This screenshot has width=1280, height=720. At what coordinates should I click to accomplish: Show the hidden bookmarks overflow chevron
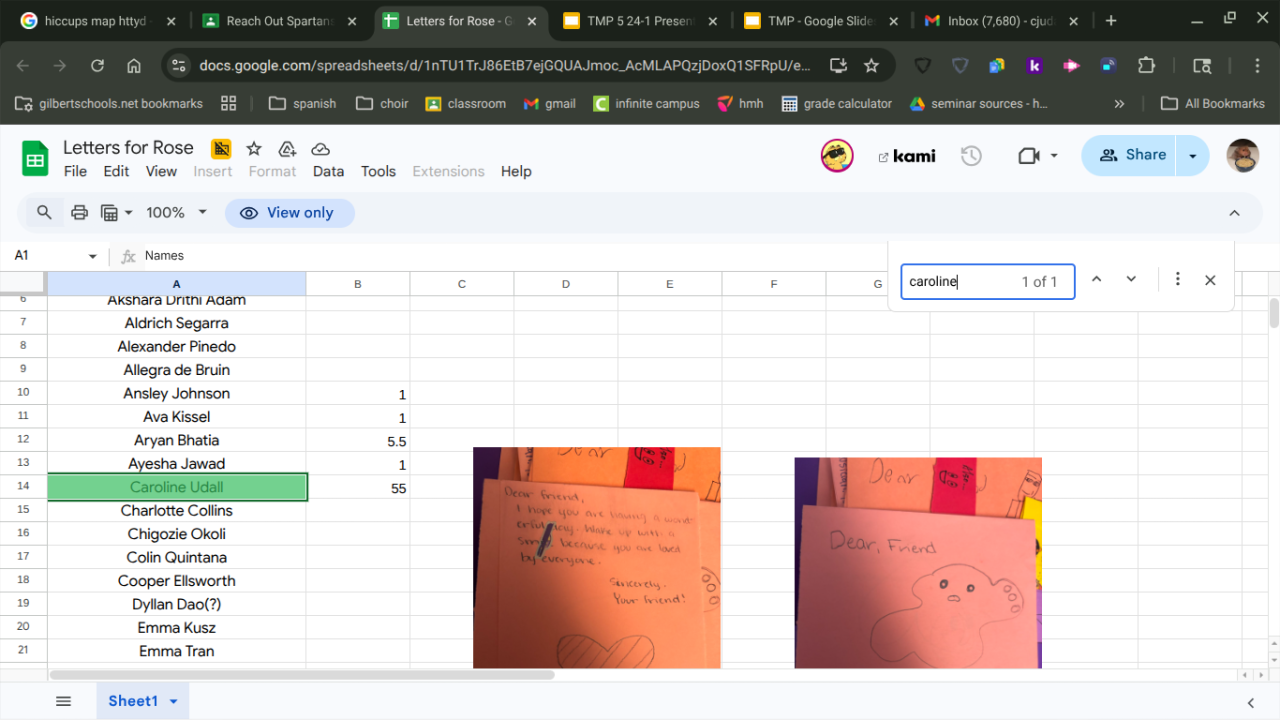click(1119, 103)
